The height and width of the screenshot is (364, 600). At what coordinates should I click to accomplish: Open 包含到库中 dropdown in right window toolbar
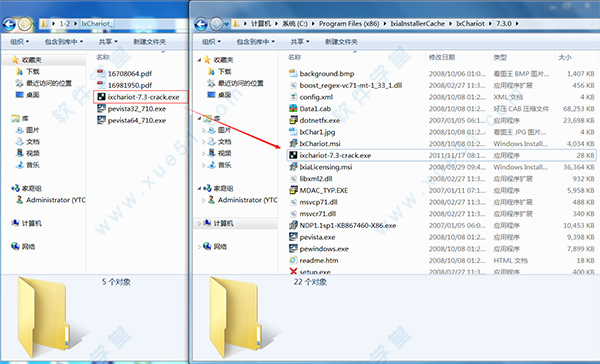255,41
